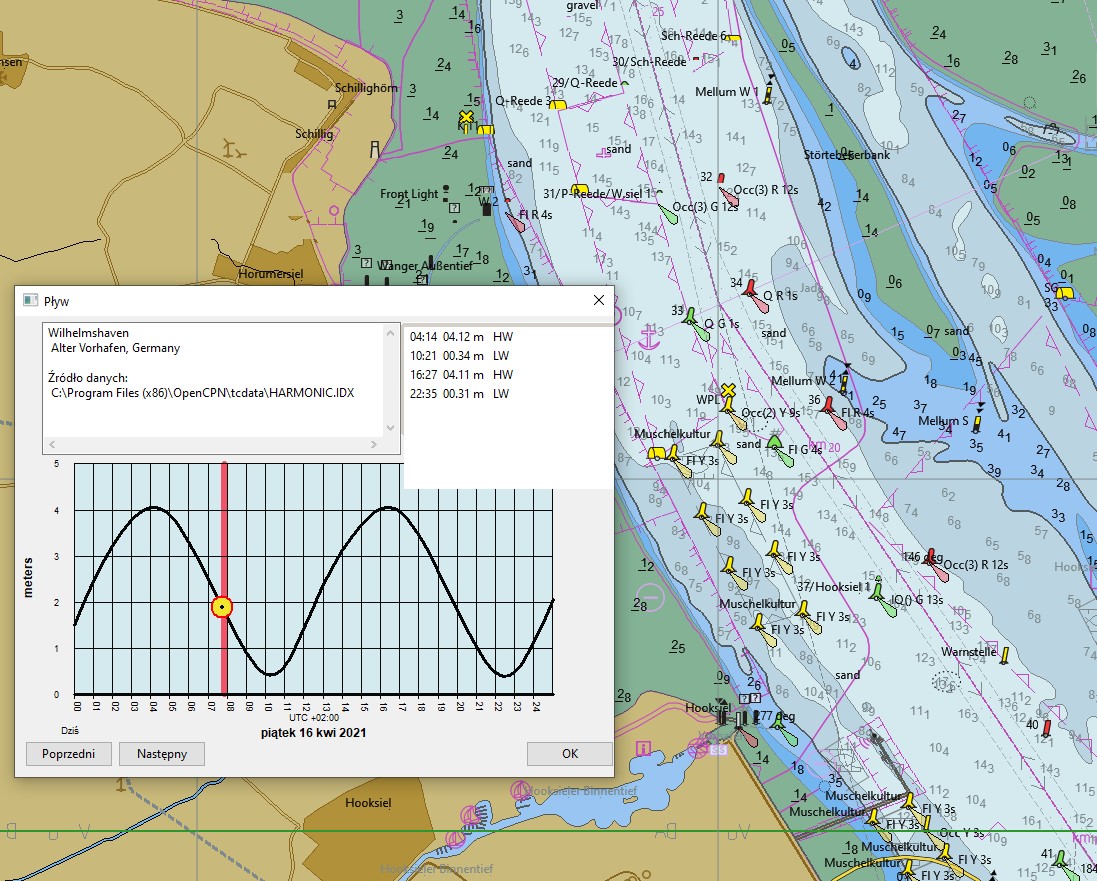This screenshot has height=881, width=1097.
Task: Click the Störtebekerbank chart label
Action: point(847,155)
